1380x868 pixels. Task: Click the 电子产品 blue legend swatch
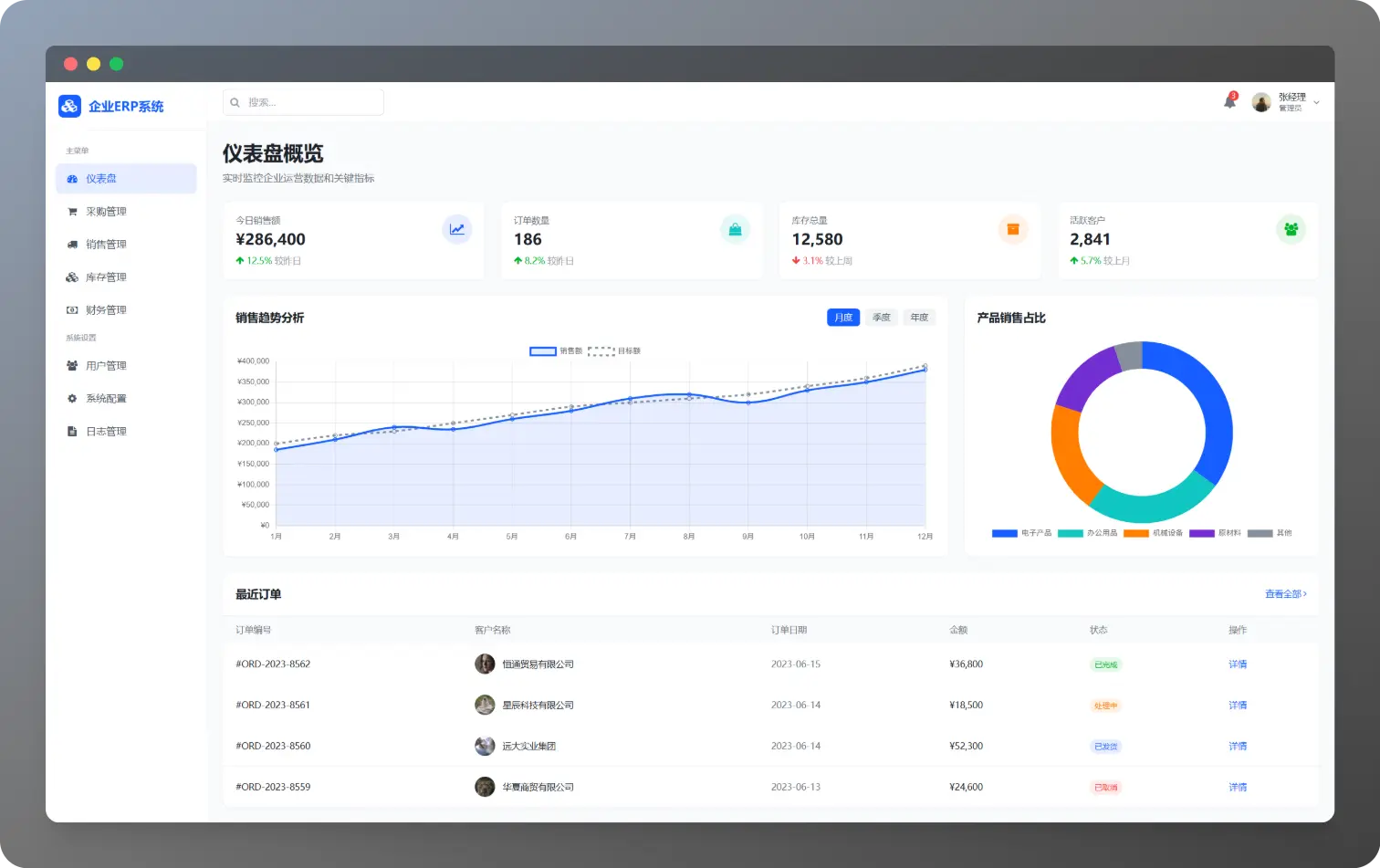pyautogui.click(x=1002, y=532)
